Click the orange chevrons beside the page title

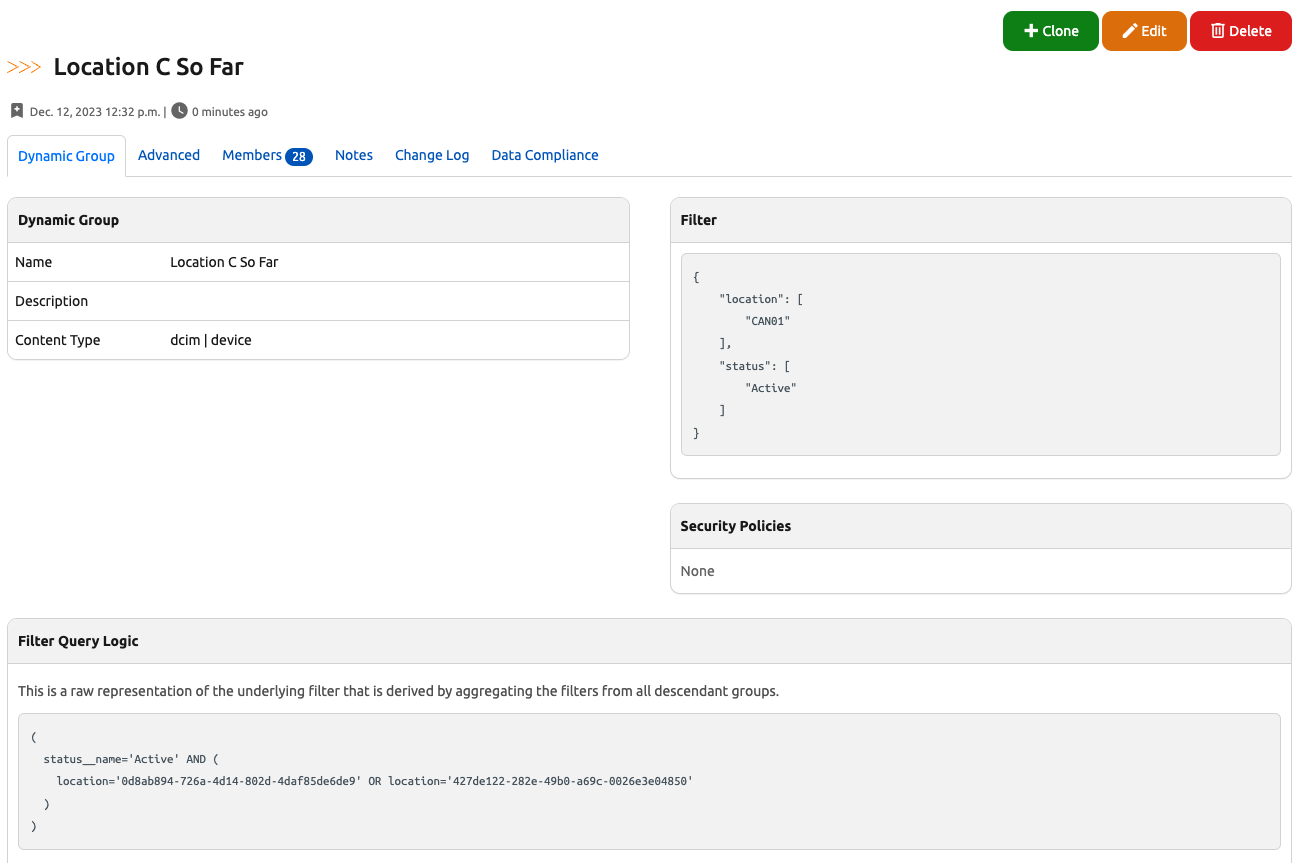pos(24,67)
